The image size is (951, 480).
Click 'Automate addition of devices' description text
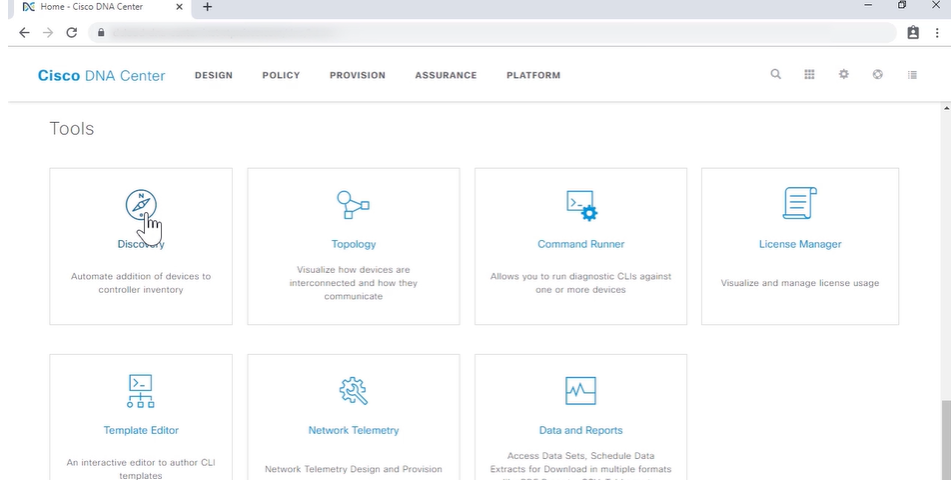click(141, 283)
